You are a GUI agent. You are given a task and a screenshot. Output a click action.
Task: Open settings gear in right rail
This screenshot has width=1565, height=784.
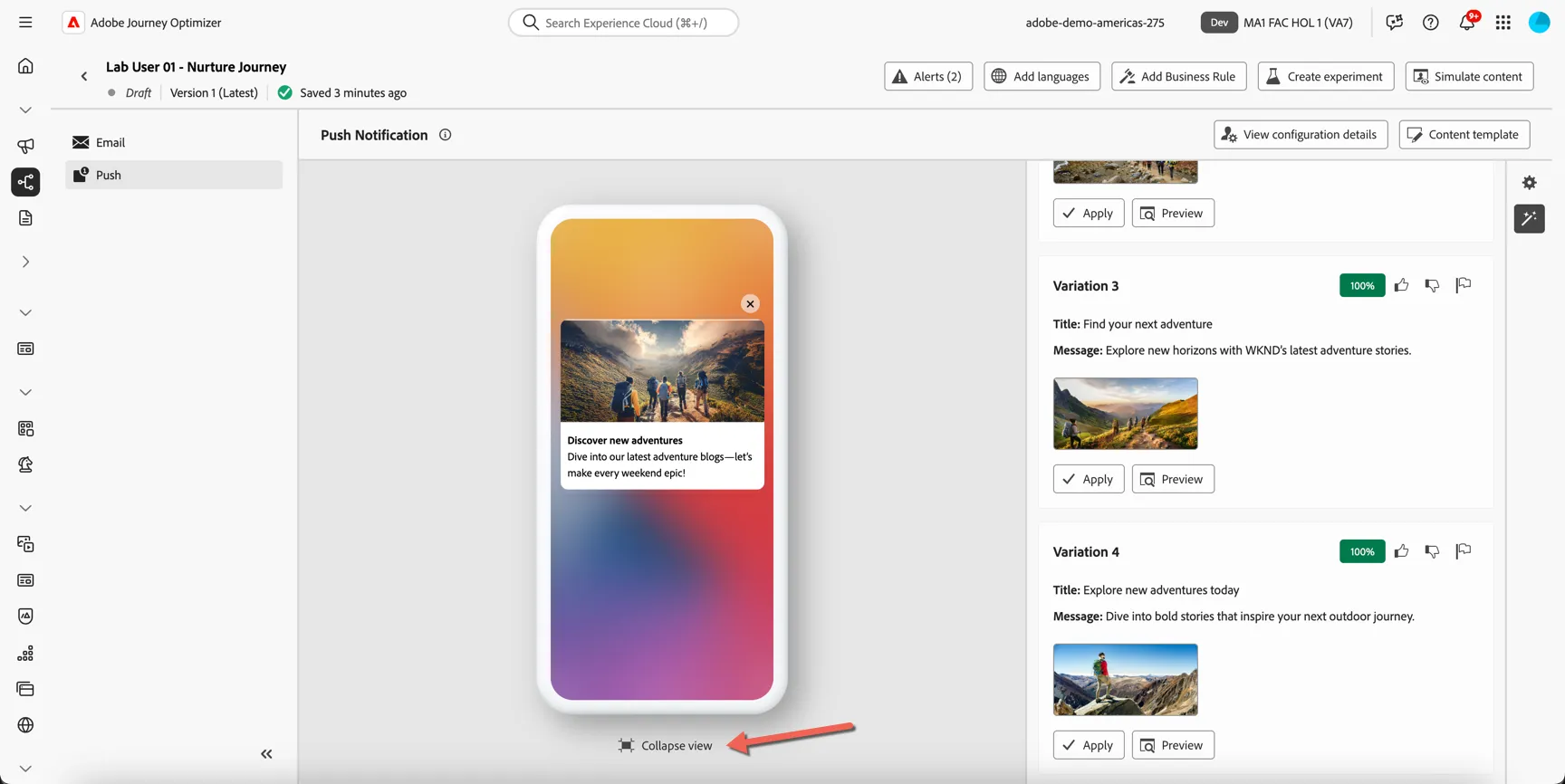pyautogui.click(x=1530, y=183)
